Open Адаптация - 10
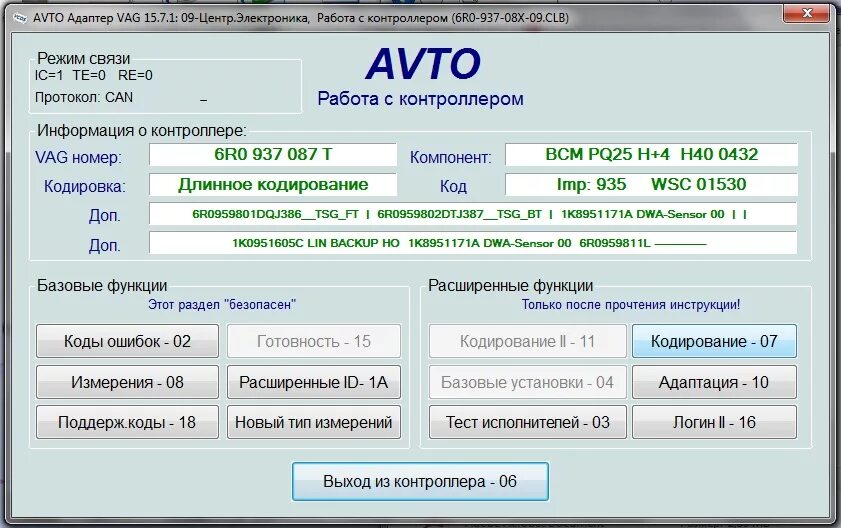This screenshot has width=841, height=528. (714, 382)
